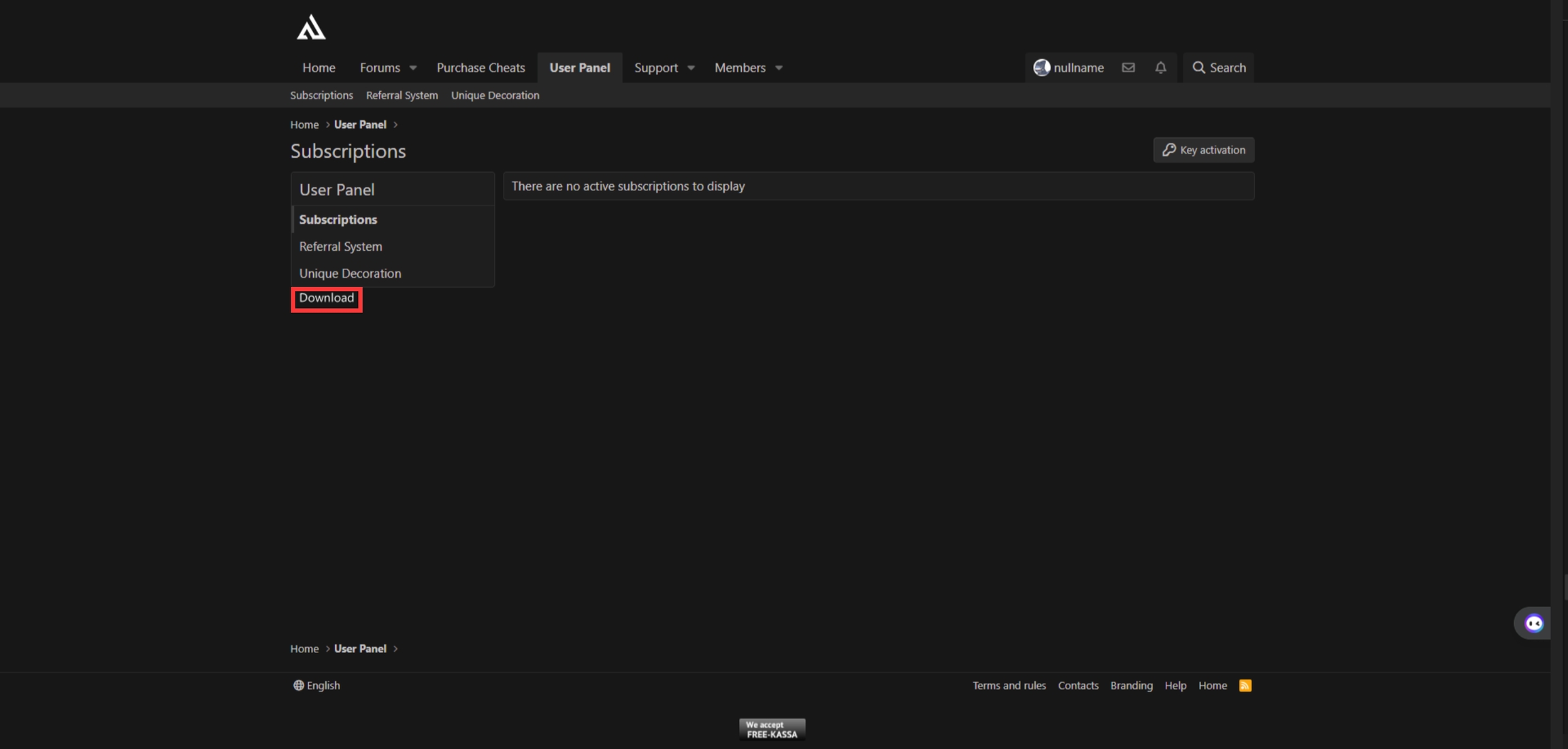
Task: Click the Download link
Action: 326,298
